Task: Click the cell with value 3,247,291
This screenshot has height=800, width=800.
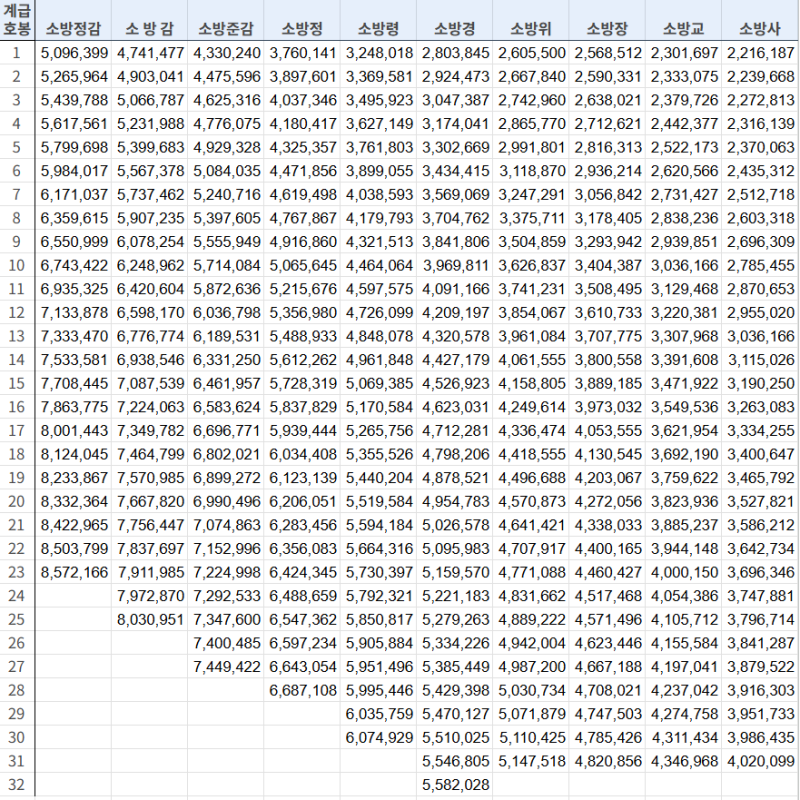Action: (x=531, y=194)
